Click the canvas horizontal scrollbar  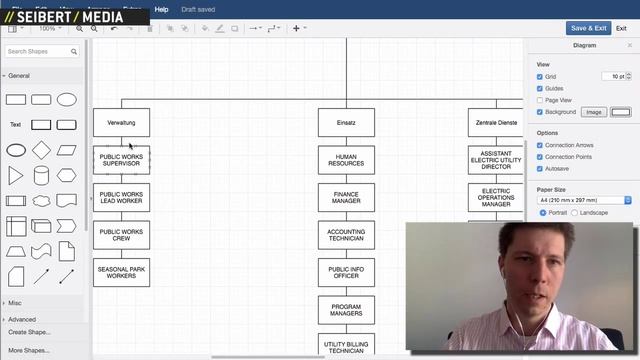pyautogui.click(x=268, y=357)
